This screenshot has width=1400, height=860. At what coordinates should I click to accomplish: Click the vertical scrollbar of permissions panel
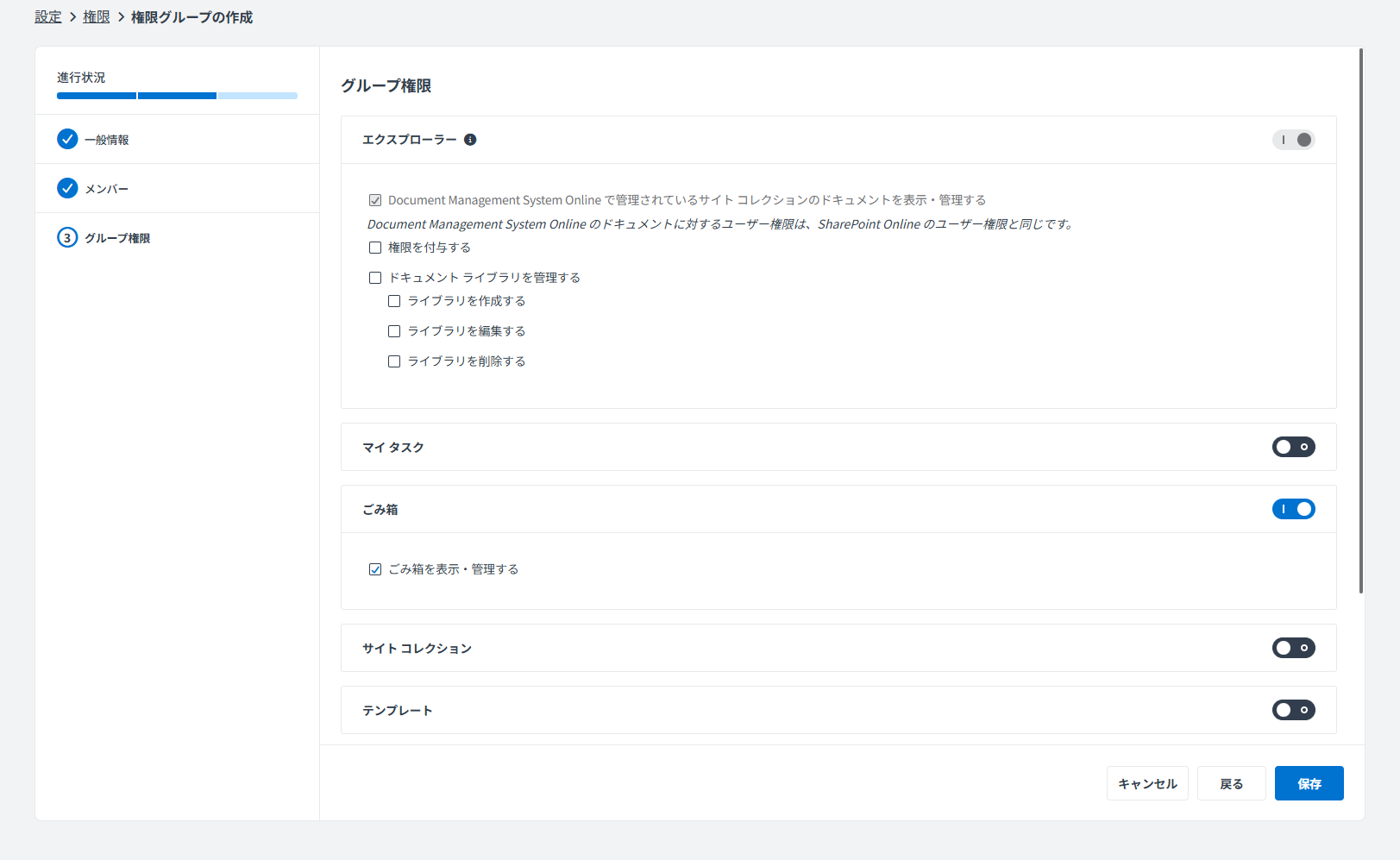click(x=1361, y=321)
